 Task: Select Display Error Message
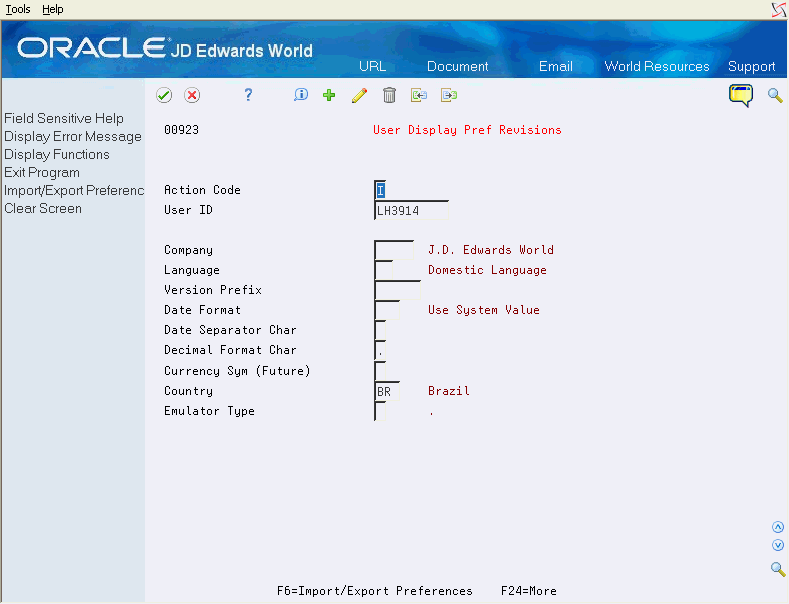tap(73, 136)
